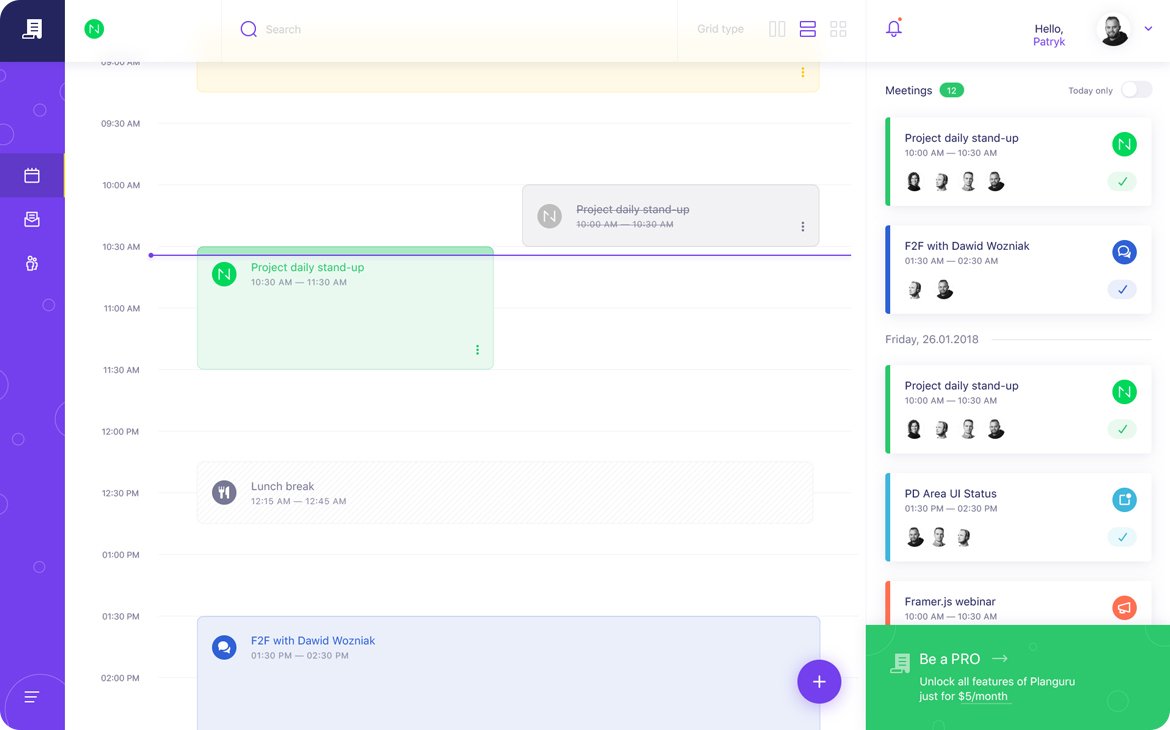Click teal icon on PD Area UI Status card
This screenshot has height=730, width=1170.
tap(1124, 499)
